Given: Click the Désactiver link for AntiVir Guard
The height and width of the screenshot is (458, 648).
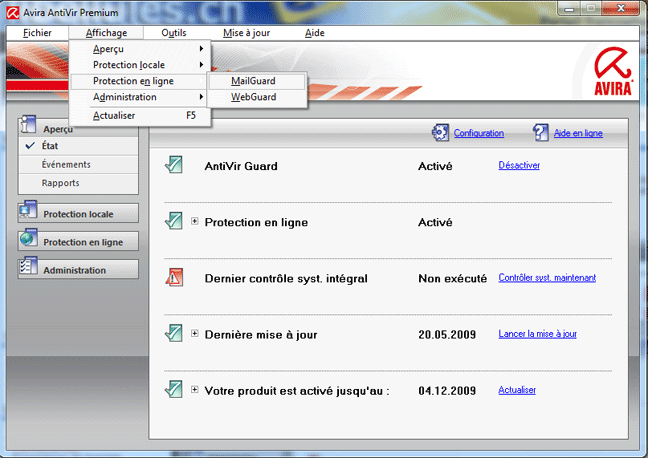Looking at the screenshot, I should [x=519, y=165].
